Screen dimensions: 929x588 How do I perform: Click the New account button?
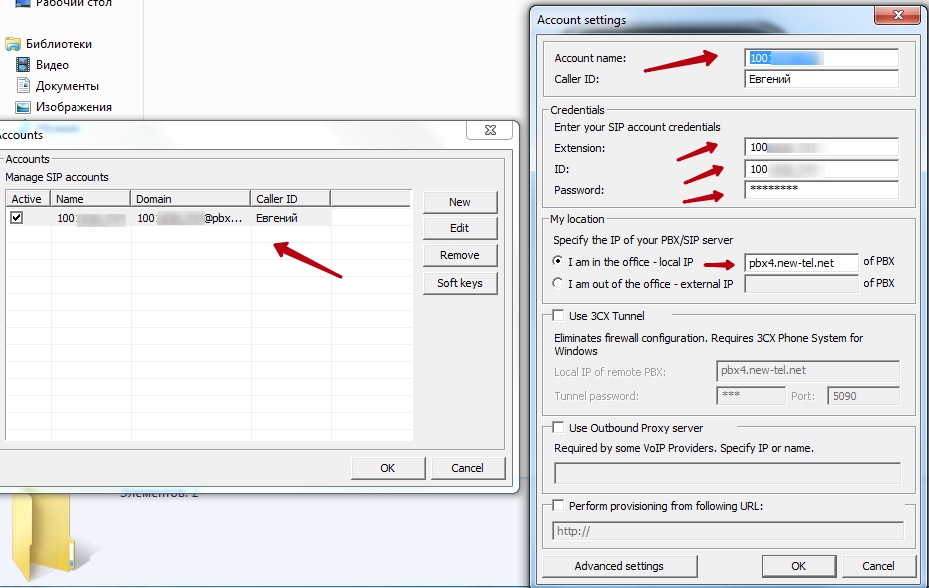(x=459, y=202)
